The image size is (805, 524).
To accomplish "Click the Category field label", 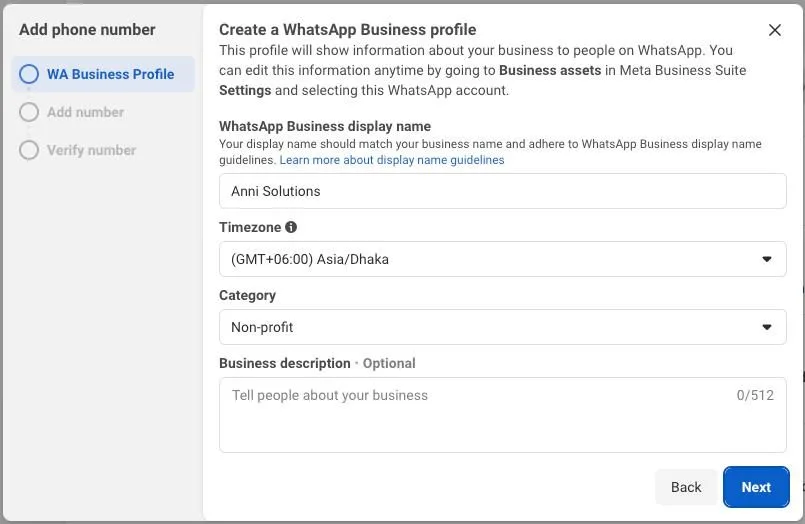I will click(x=247, y=295).
